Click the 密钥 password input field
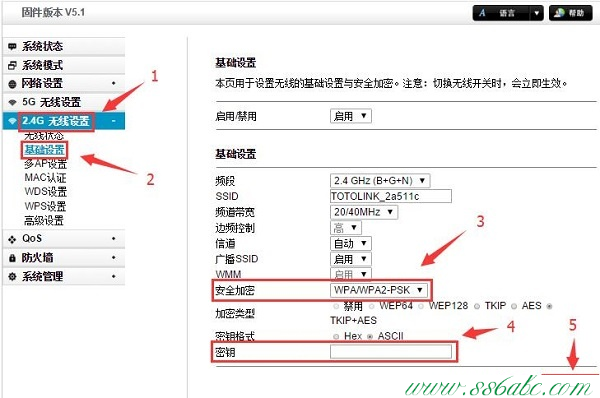The image size is (600, 398). (x=391, y=351)
